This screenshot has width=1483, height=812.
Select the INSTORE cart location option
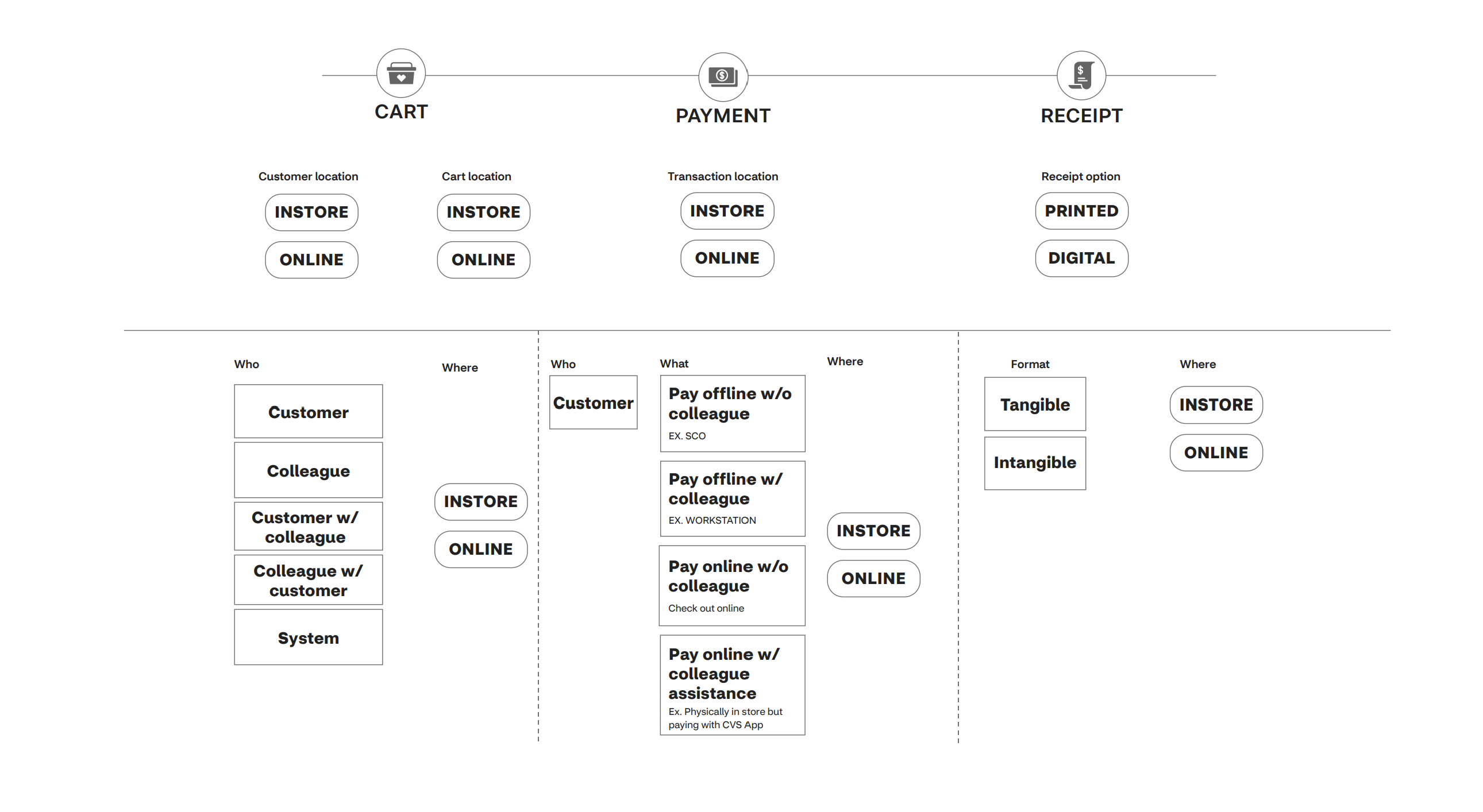[x=483, y=211]
